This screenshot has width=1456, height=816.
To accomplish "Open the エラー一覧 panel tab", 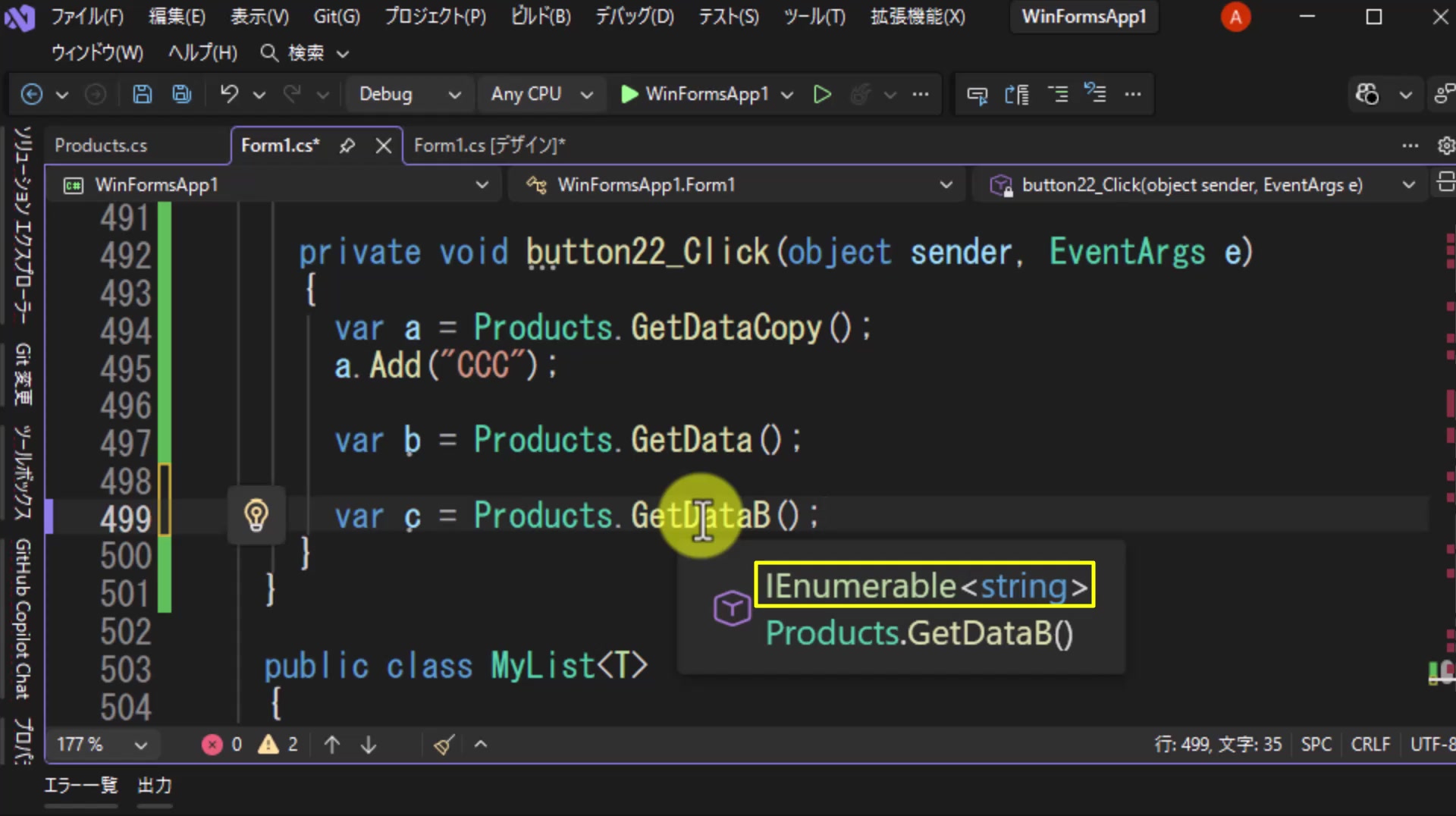I will click(81, 785).
